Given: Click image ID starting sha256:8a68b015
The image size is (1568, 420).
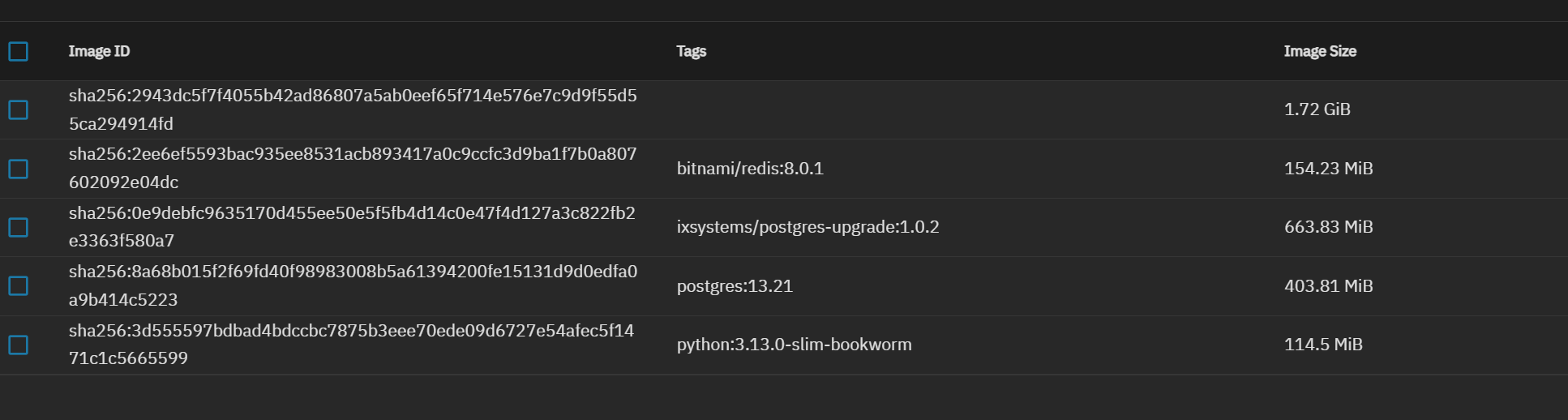Looking at the screenshot, I should click(x=353, y=285).
